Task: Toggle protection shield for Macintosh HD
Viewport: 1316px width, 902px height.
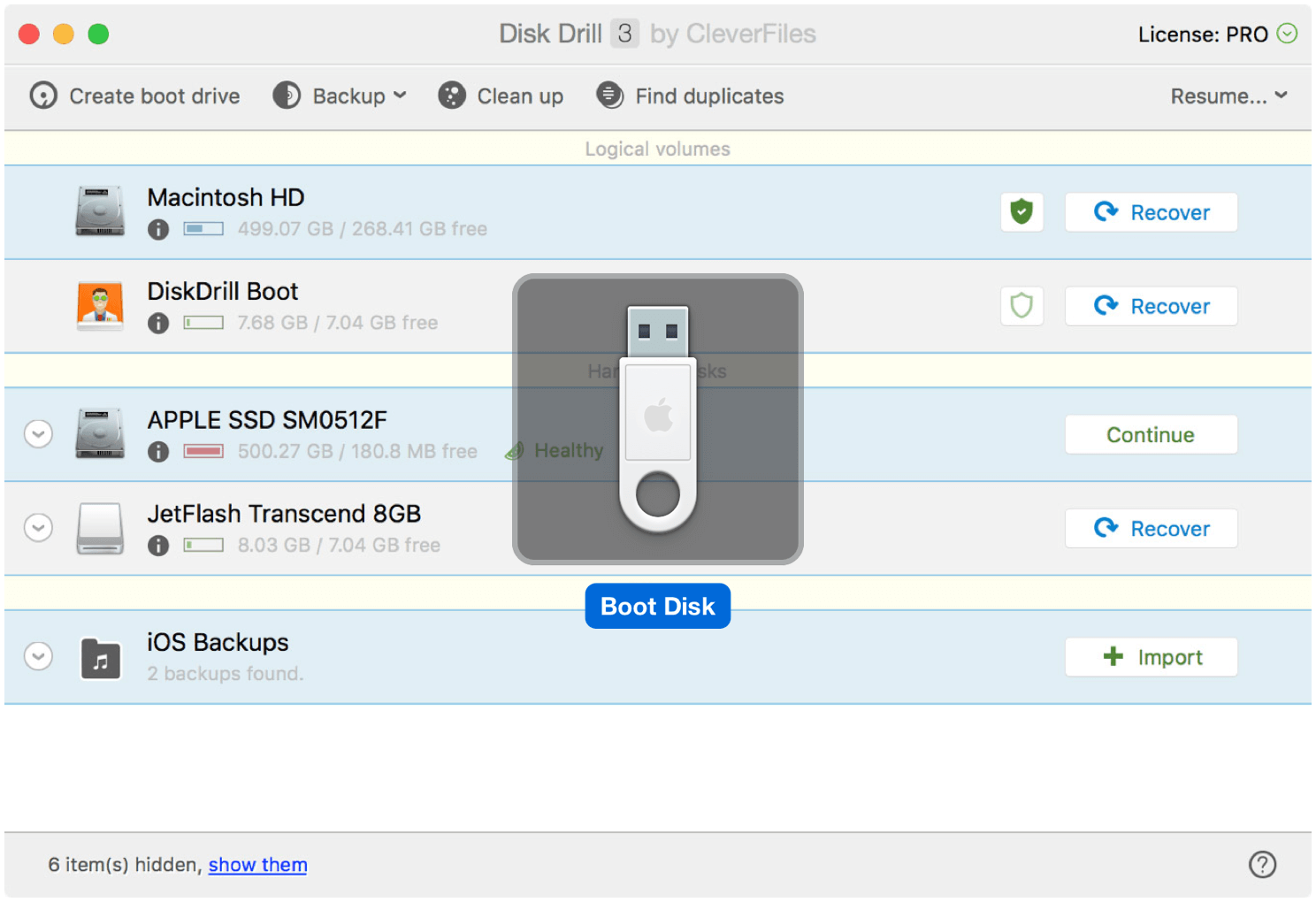Action: 1021,212
